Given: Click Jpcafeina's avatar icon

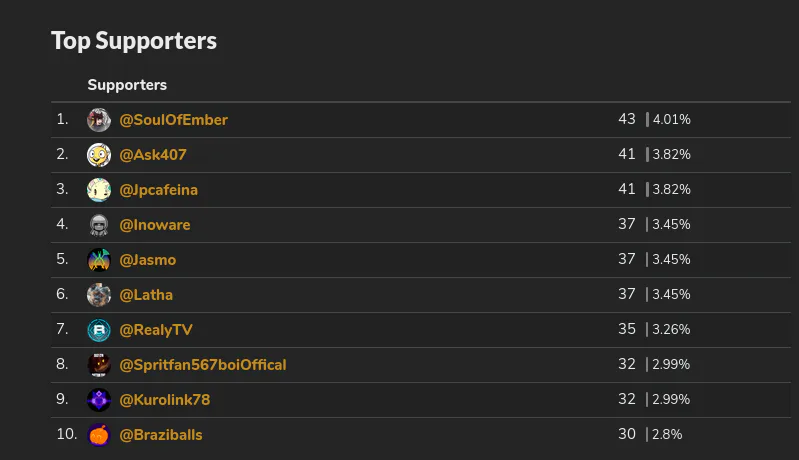Looking at the screenshot, I should (99, 190).
